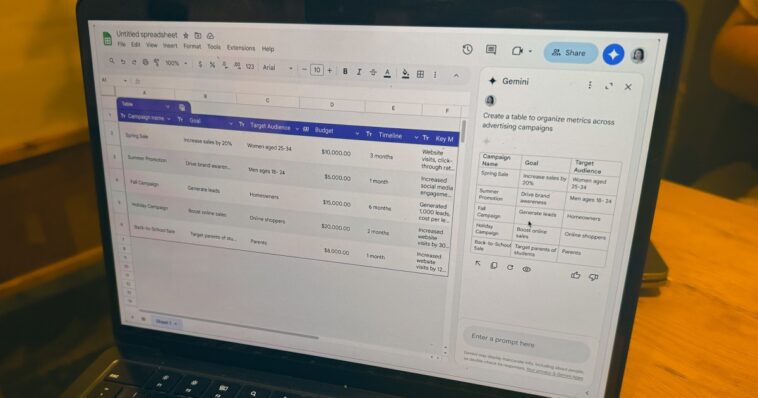Viewport: 758px width, 398px height.
Task: Increase decimal places
Action: point(237,65)
